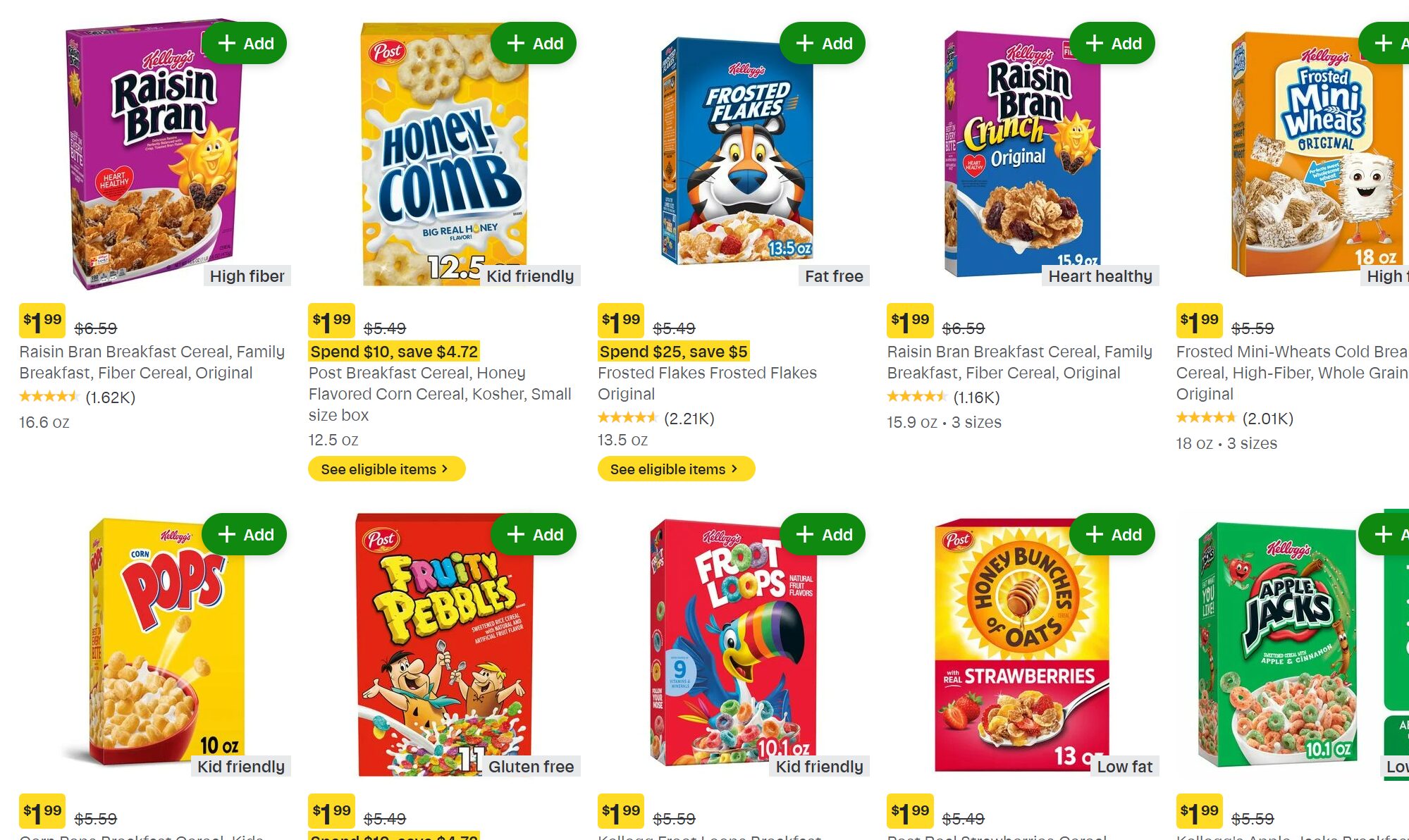The width and height of the screenshot is (1409, 840).
Task: Add Fruity Pebbles to cart
Action: 534,535
